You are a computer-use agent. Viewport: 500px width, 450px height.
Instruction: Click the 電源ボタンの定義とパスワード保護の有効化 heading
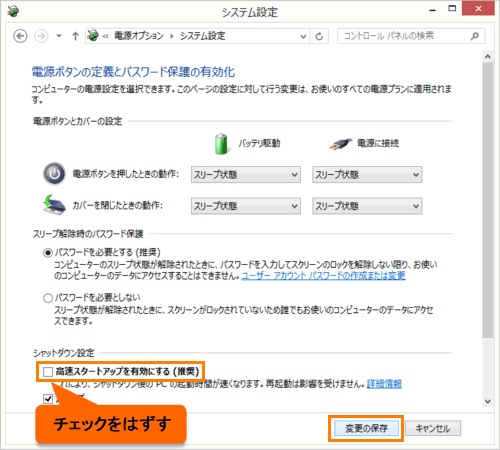[133, 72]
